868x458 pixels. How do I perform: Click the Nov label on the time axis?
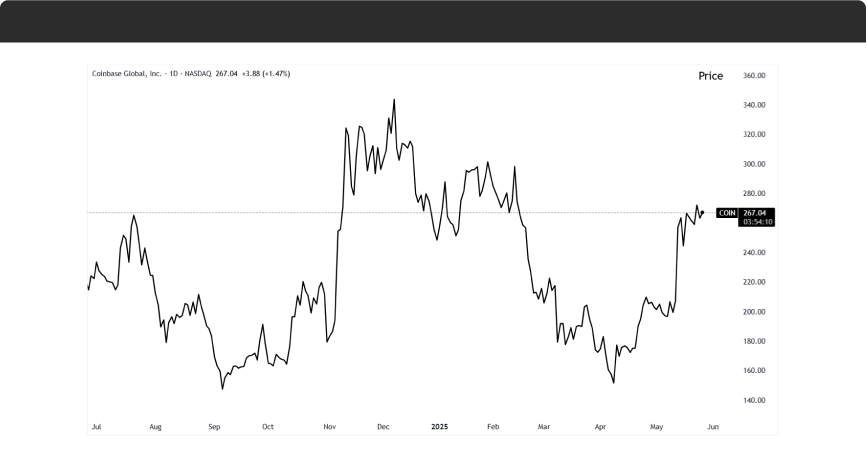329,426
